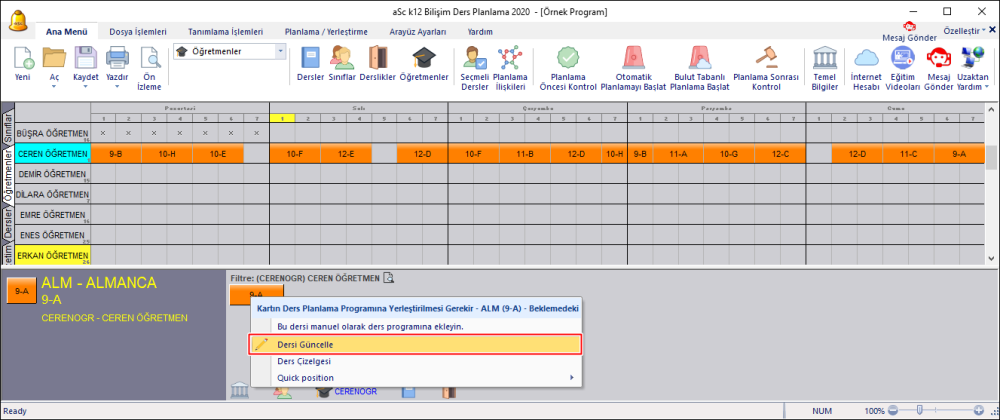Start Otomatik Planlamayı Başlat siren icon

(633, 58)
